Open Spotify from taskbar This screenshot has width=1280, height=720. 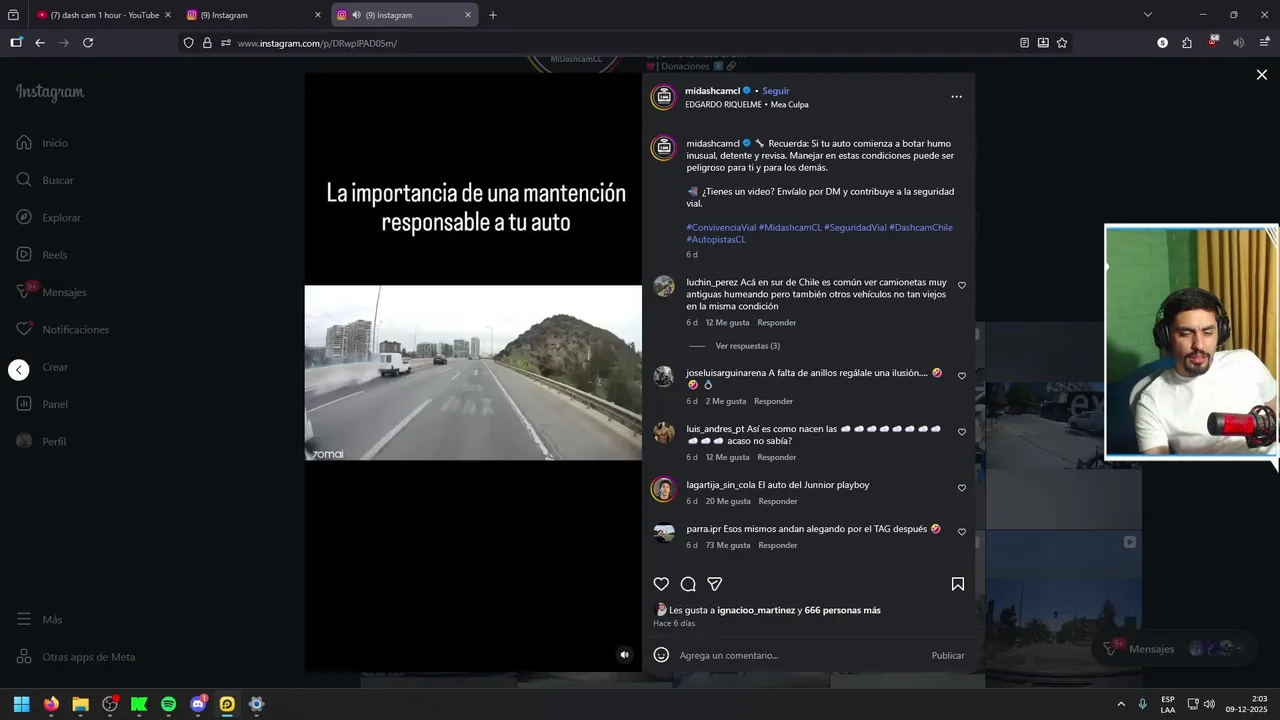click(168, 704)
